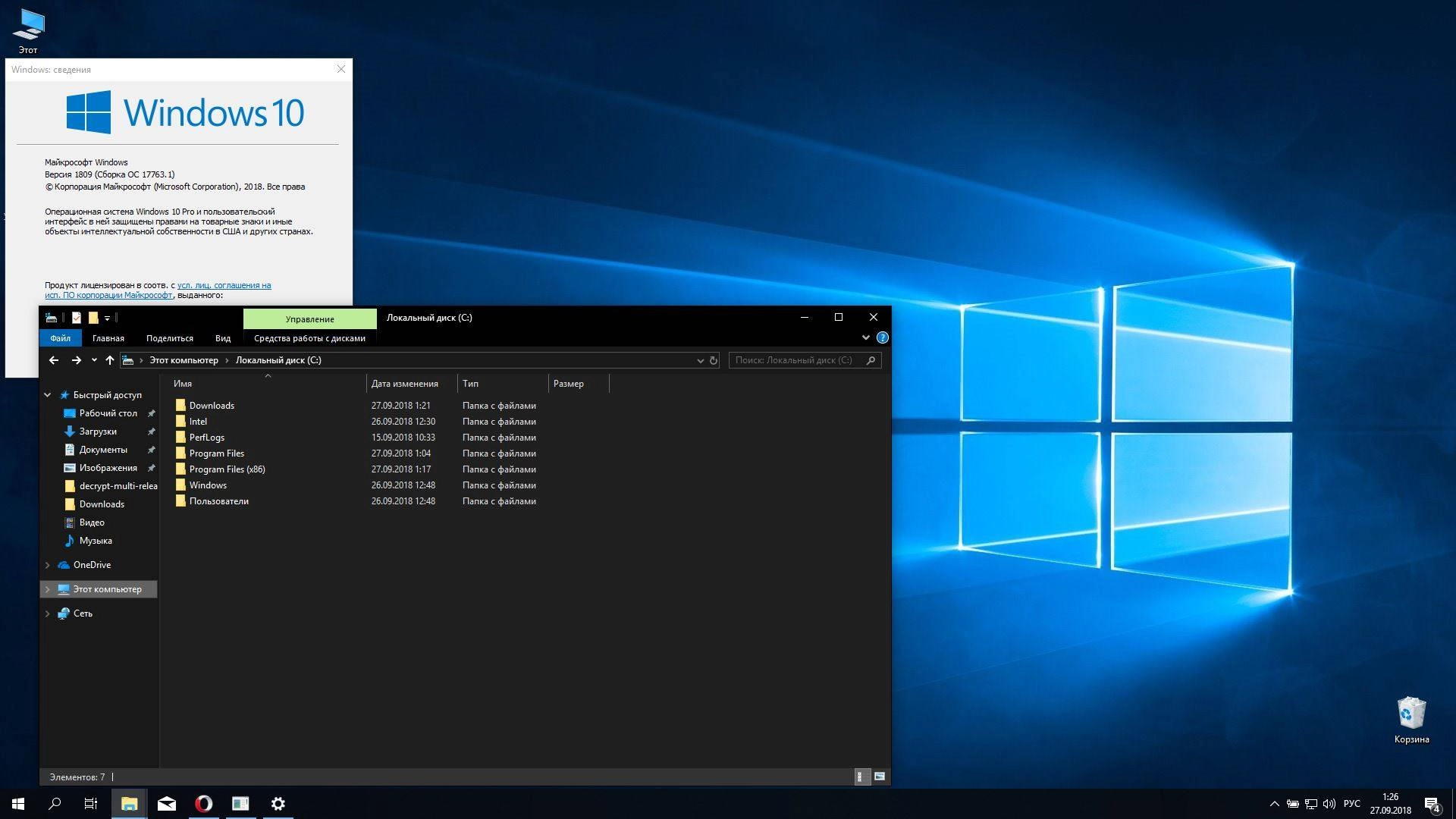Click the search magnifier in Explorer
Image resolution: width=1456 pixels, height=819 pixels.
tap(871, 360)
